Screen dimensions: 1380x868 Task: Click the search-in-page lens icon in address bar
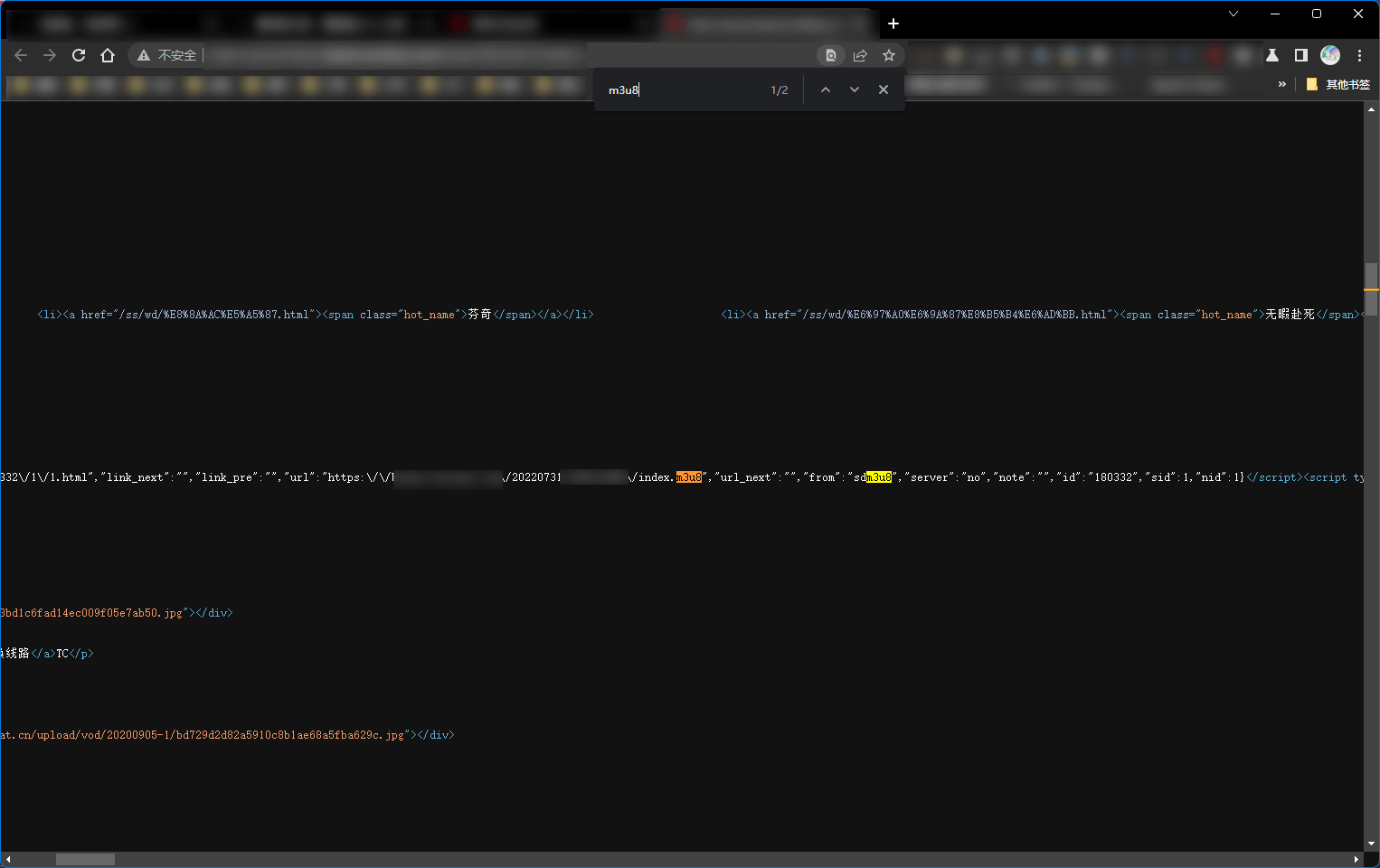(x=831, y=55)
